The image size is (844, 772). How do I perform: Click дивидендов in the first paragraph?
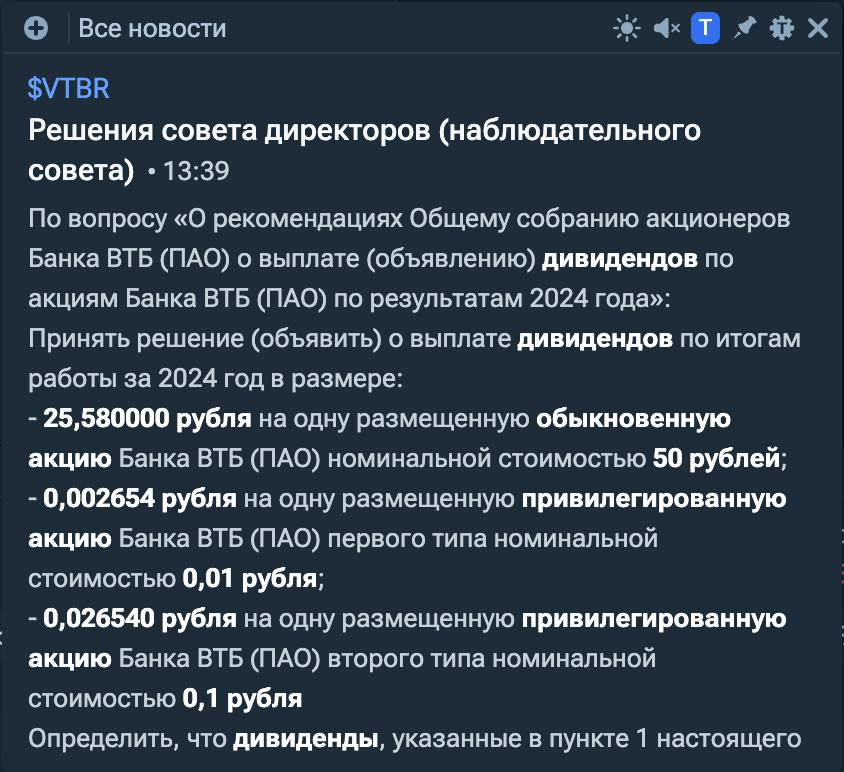tap(620, 259)
